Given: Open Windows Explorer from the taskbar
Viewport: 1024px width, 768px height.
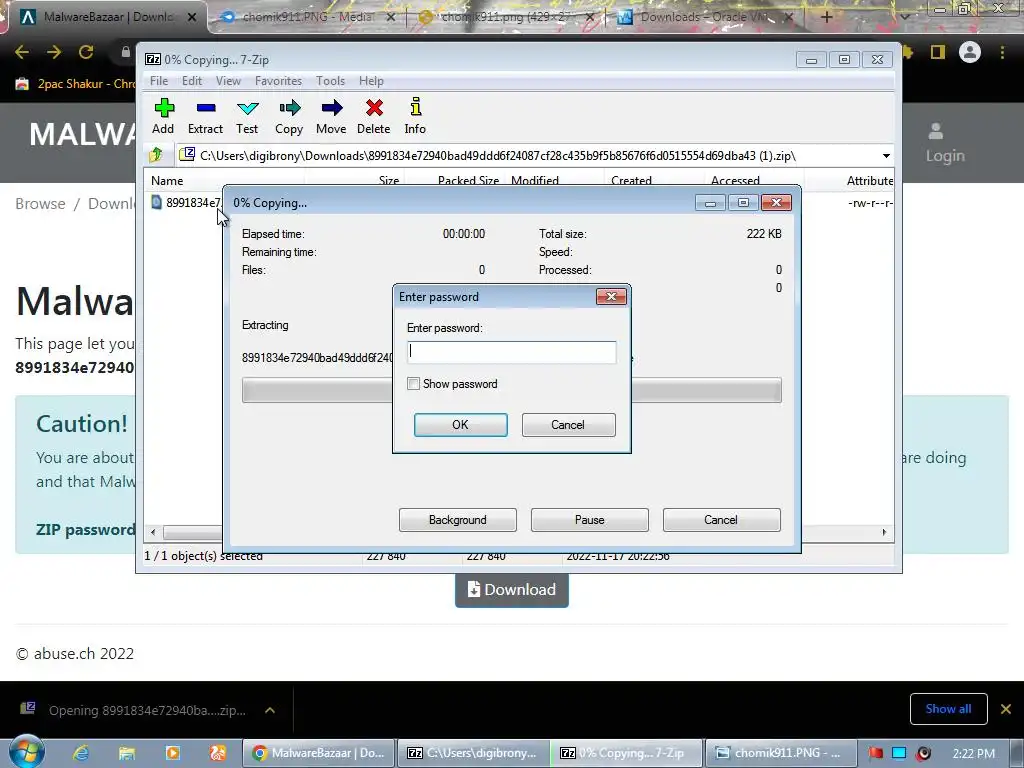Looking at the screenshot, I should (x=127, y=753).
